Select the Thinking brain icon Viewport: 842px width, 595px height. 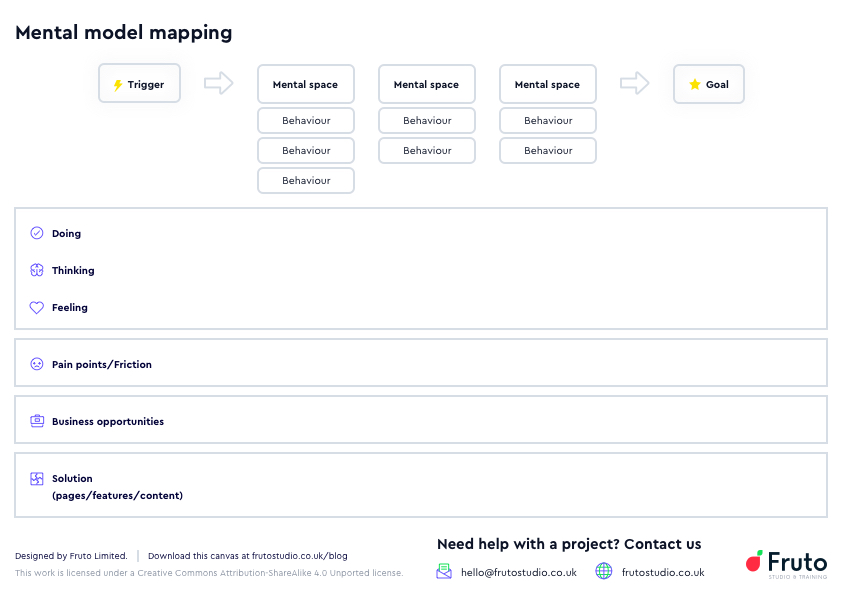click(37, 270)
